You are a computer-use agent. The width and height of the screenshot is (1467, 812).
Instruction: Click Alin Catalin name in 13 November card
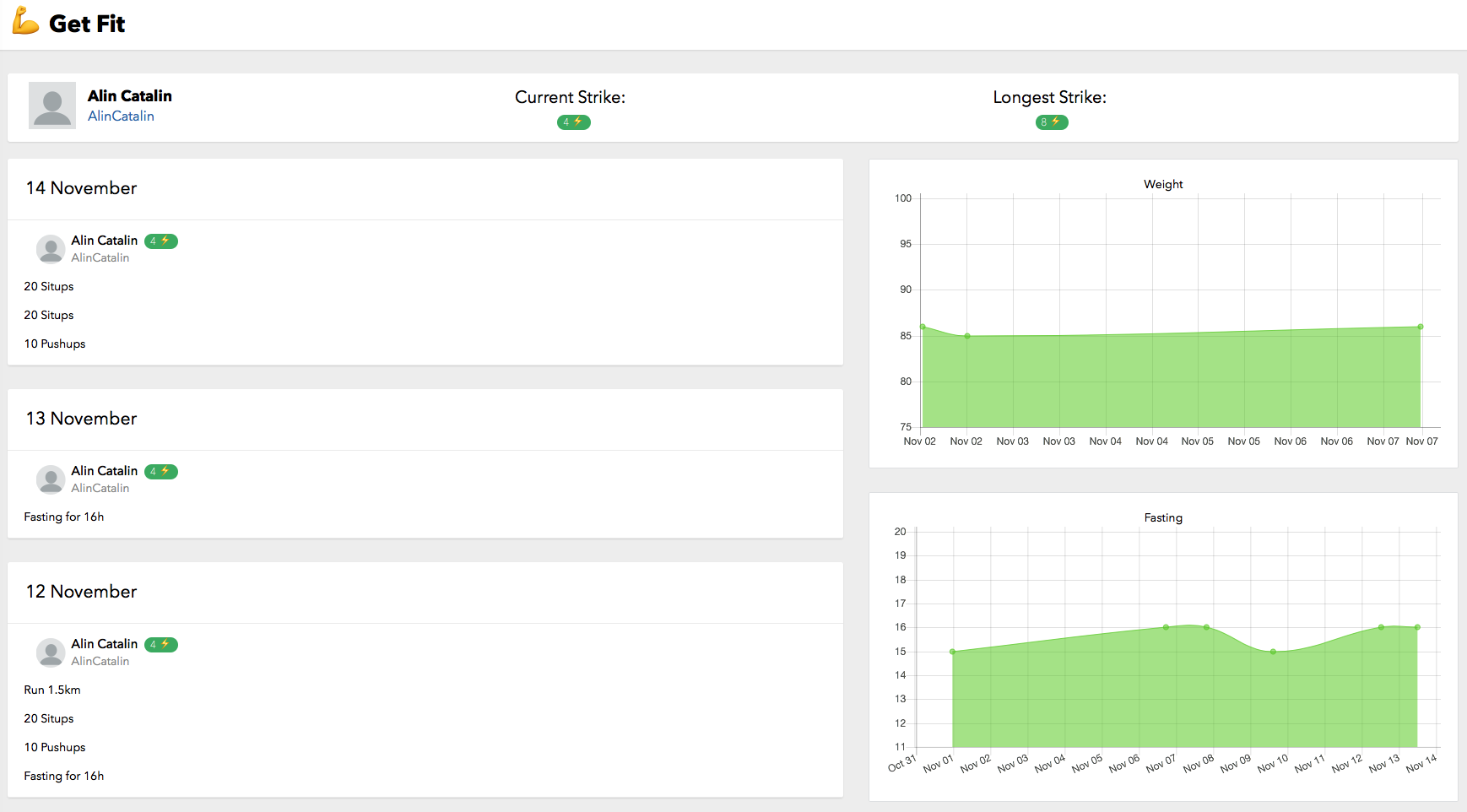point(105,471)
